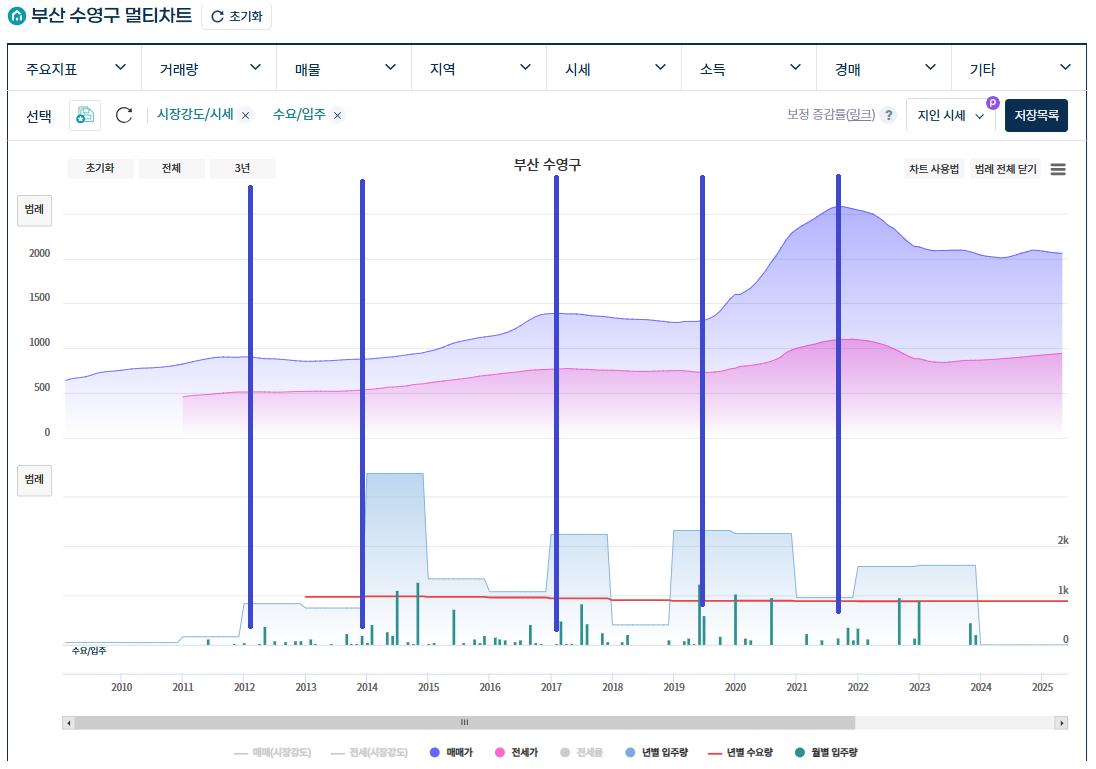Click the 2022 x-axis year label

[x=858, y=687]
